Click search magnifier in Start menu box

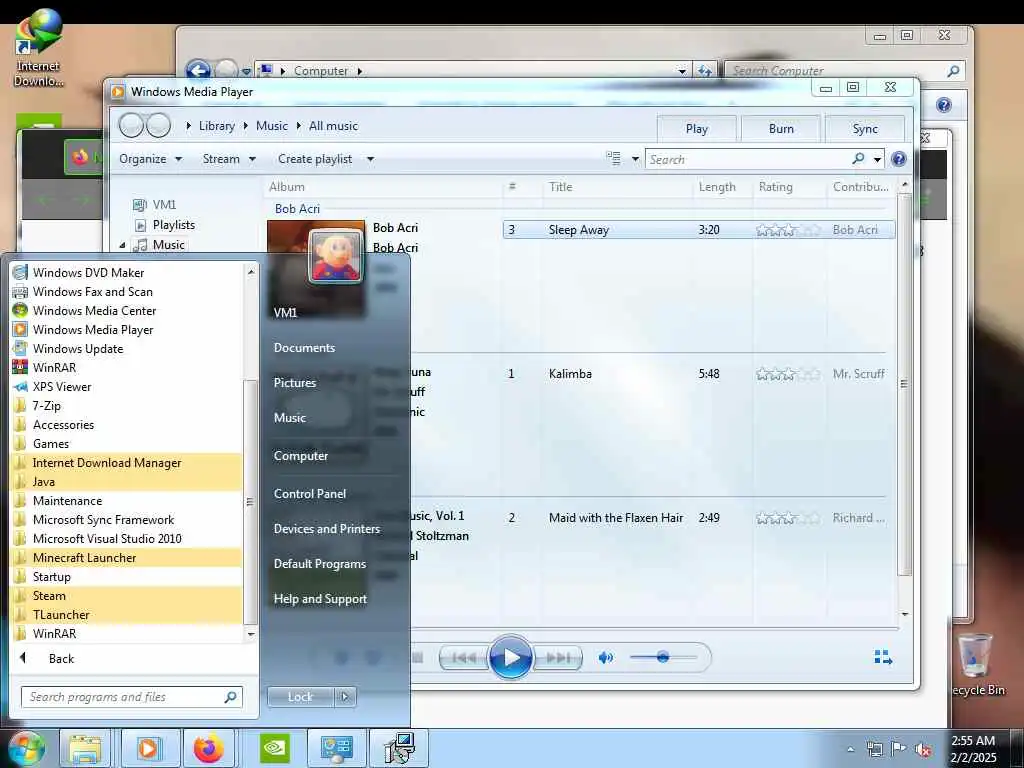click(x=231, y=697)
